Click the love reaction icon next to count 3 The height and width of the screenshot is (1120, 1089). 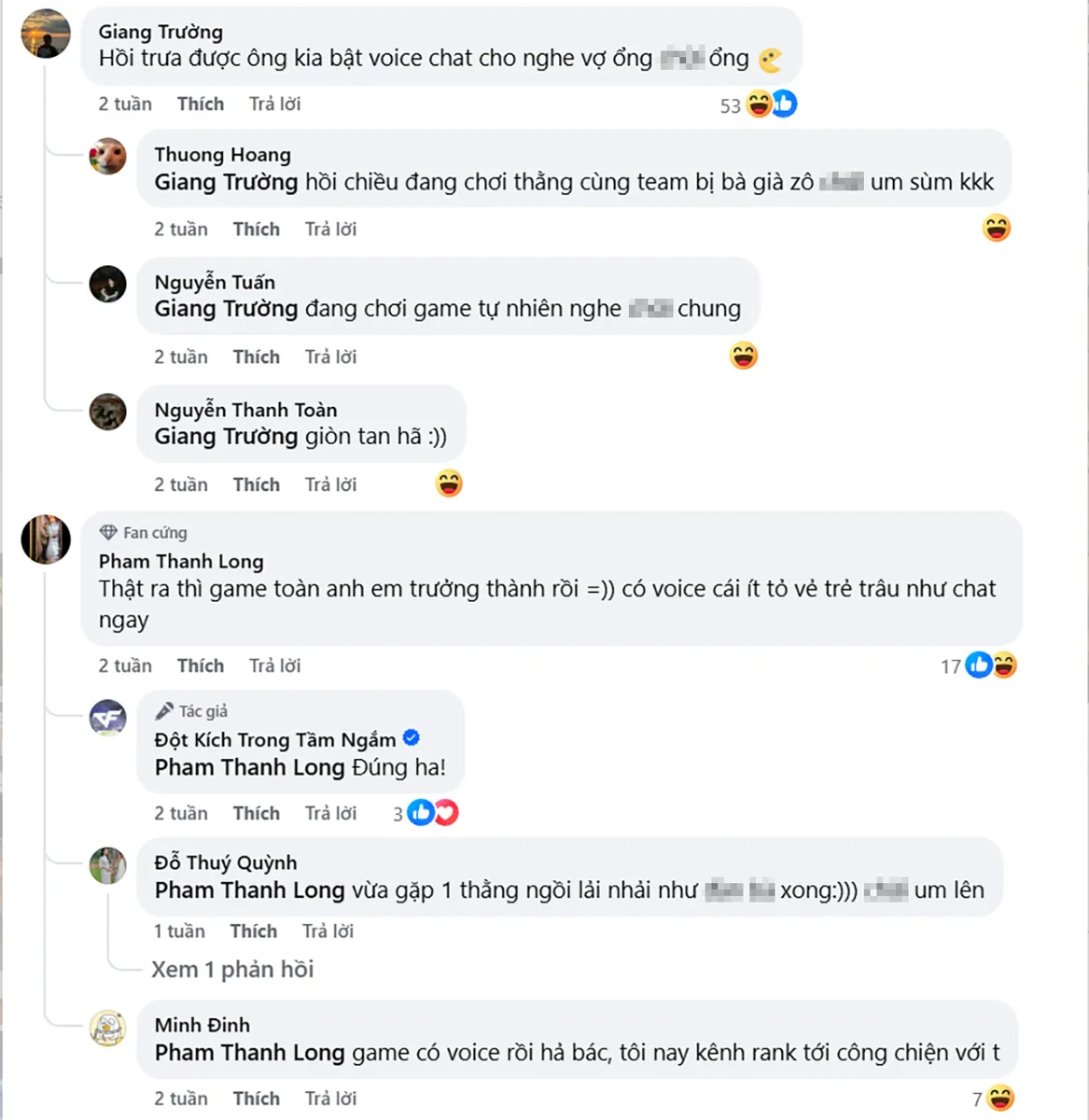[445, 813]
